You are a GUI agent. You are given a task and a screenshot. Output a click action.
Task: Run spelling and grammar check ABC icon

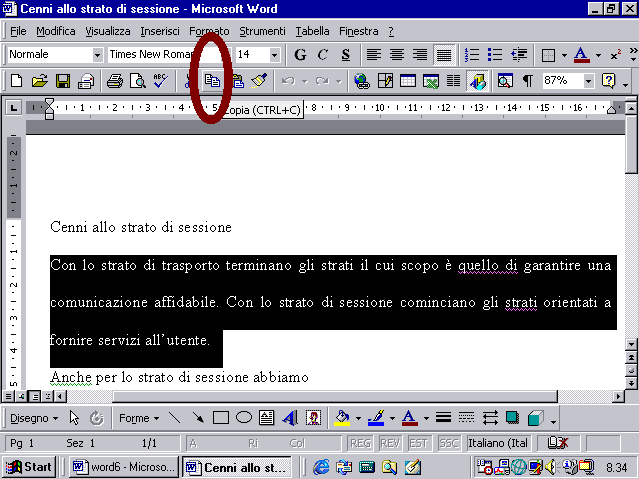click(x=161, y=81)
